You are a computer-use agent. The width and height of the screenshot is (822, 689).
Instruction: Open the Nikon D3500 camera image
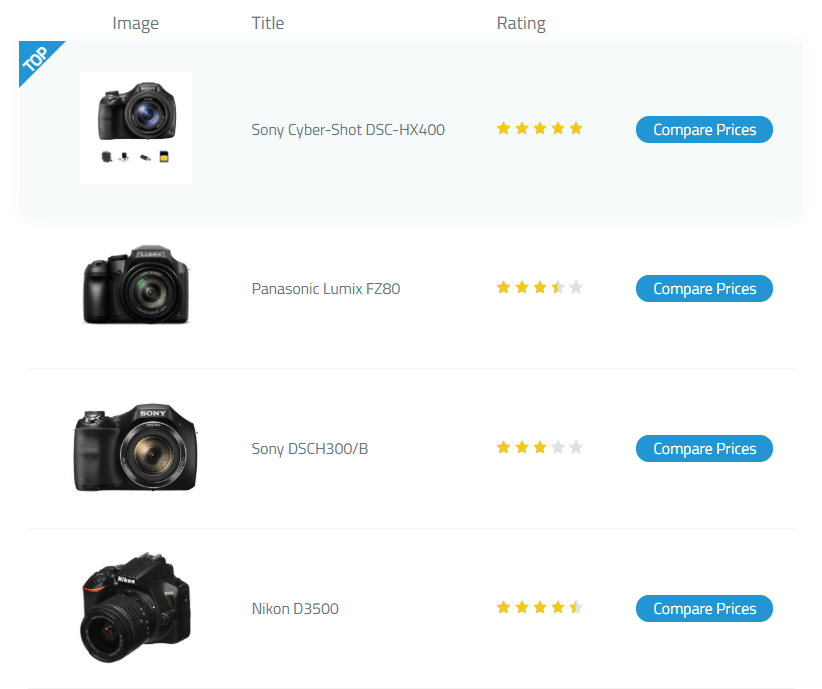pyautogui.click(x=136, y=607)
